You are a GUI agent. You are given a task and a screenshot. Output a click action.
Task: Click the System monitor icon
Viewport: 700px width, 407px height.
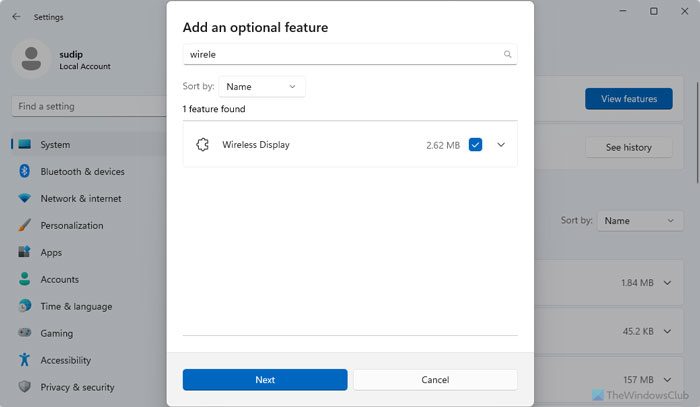coord(25,144)
